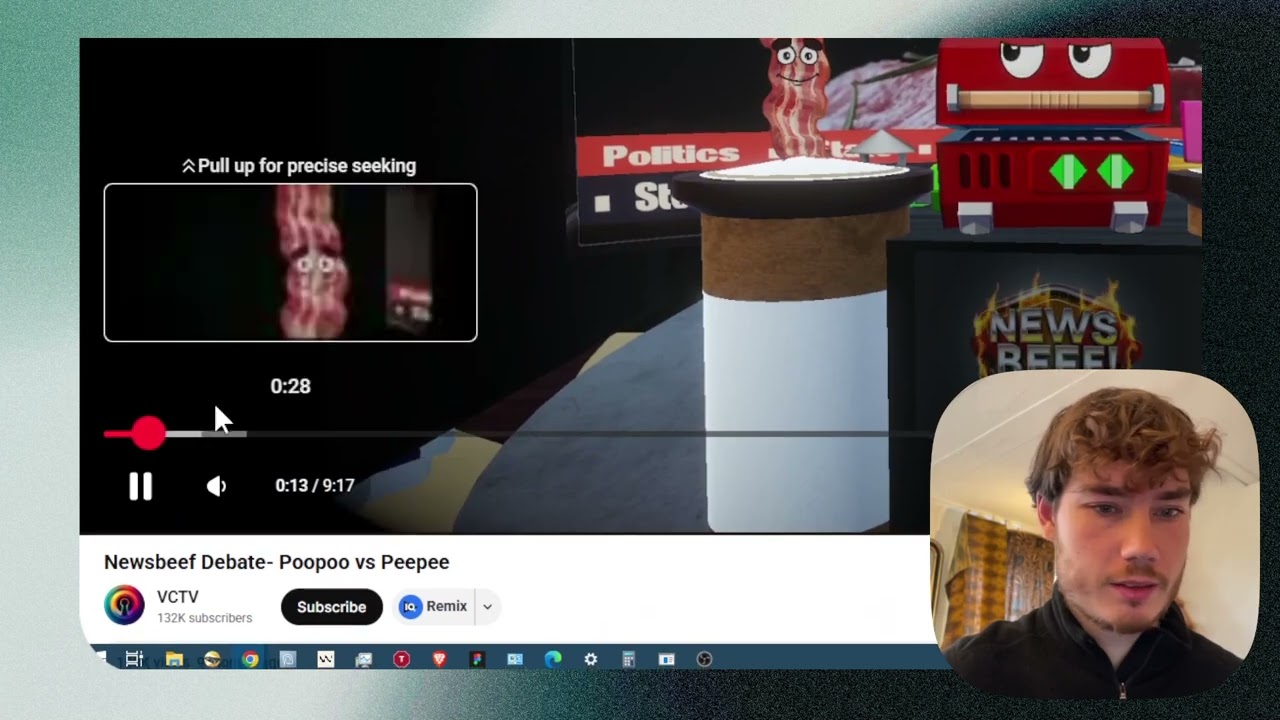
Task: Open Task View in the taskbar
Action: click(x=134, y=659)
